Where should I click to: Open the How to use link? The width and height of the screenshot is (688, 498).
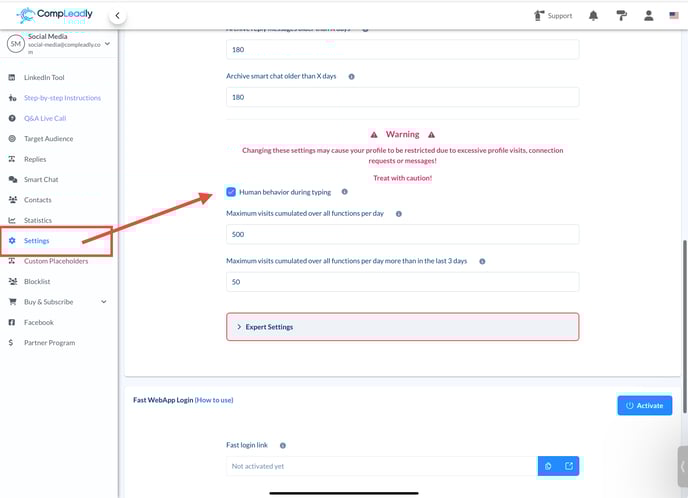click(x=214, y=400)
